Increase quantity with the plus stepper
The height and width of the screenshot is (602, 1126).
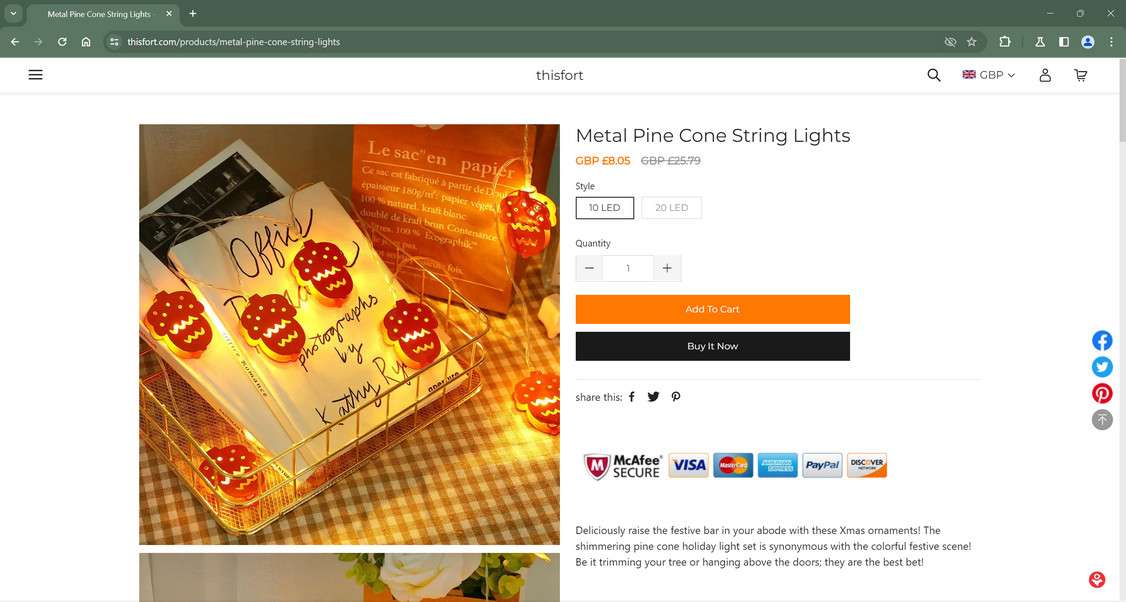pyautogui.click(x=667, y=268)
